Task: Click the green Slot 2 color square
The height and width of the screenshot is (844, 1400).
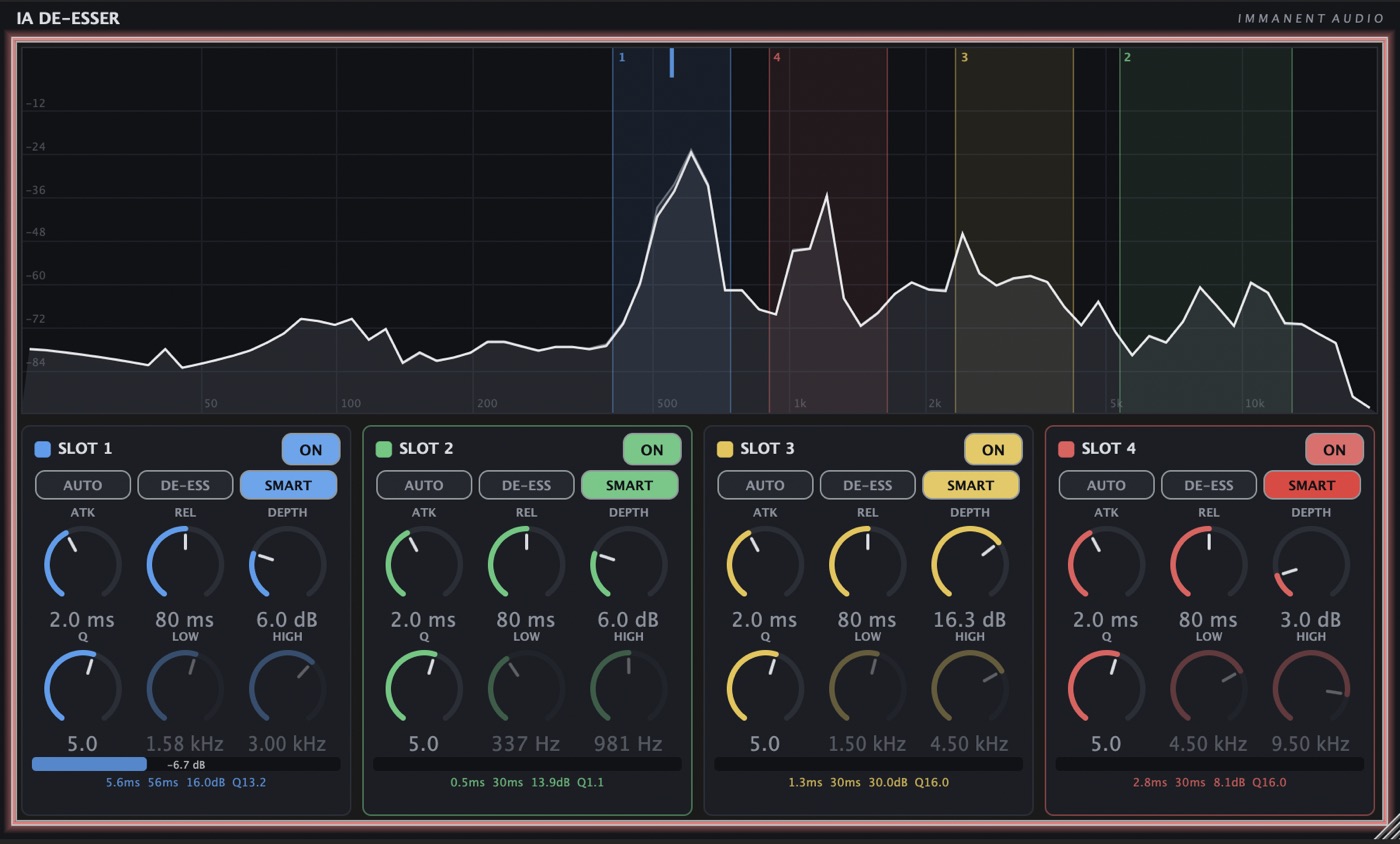Action: point(383,449)
